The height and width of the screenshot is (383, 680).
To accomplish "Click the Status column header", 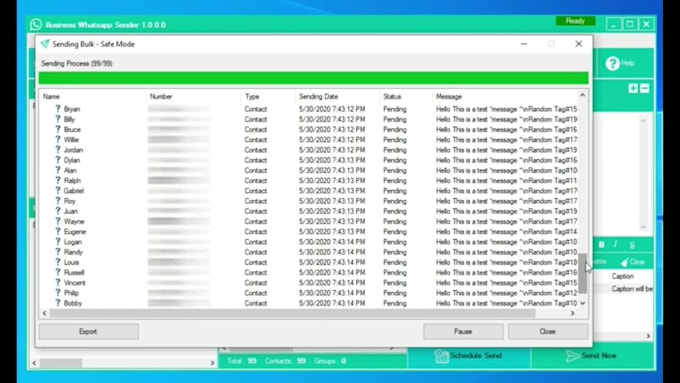I will (x=405, y=96).
